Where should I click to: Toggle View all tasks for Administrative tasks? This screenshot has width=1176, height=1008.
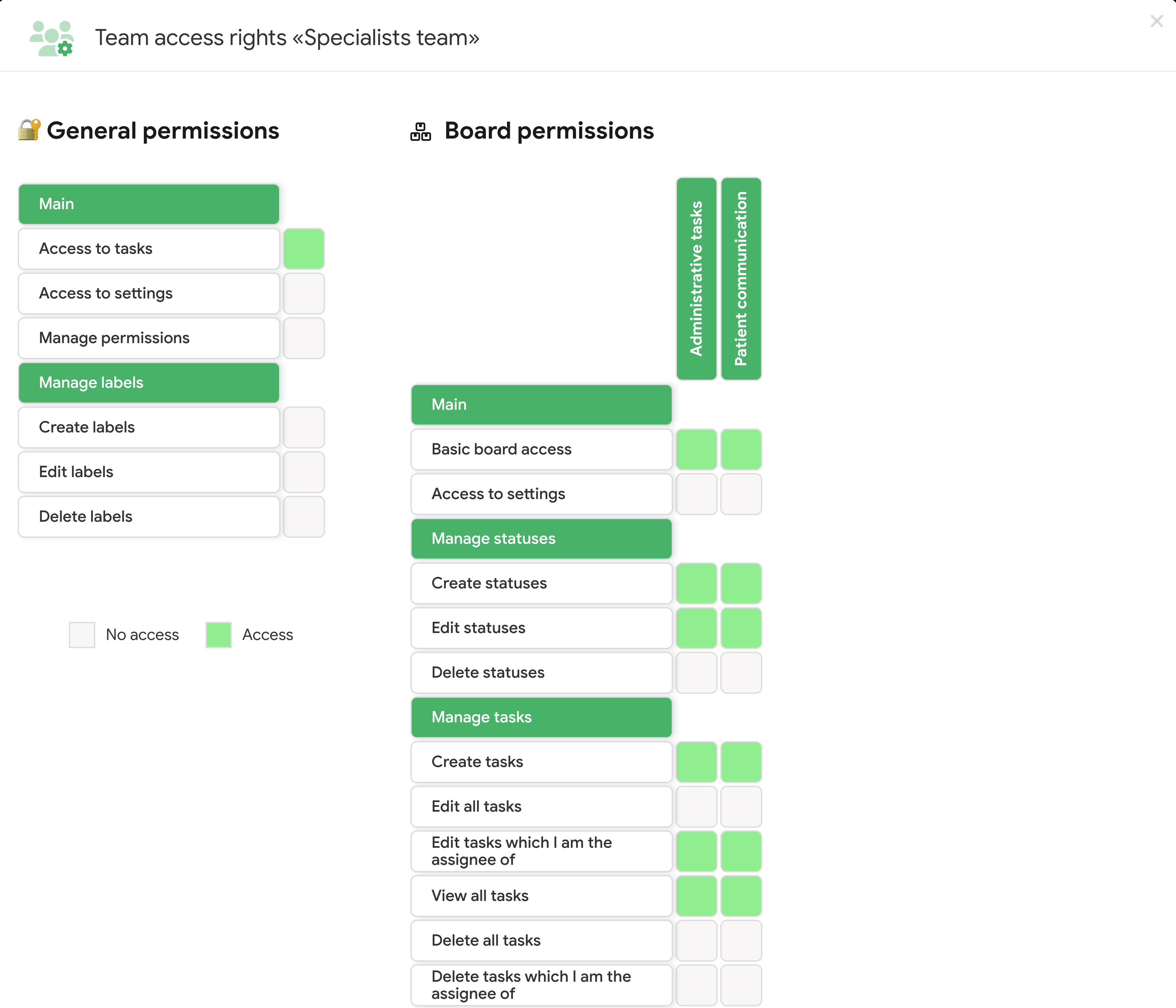pos(696,896)
